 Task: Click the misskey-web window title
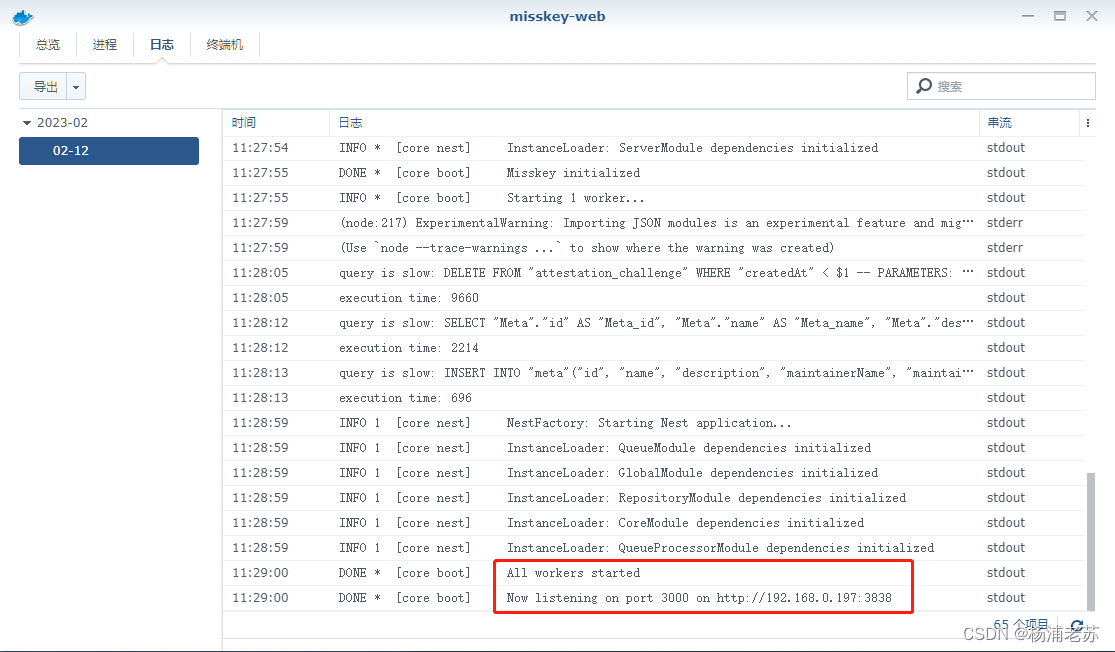pyautogui.click(x=558, y=16)
